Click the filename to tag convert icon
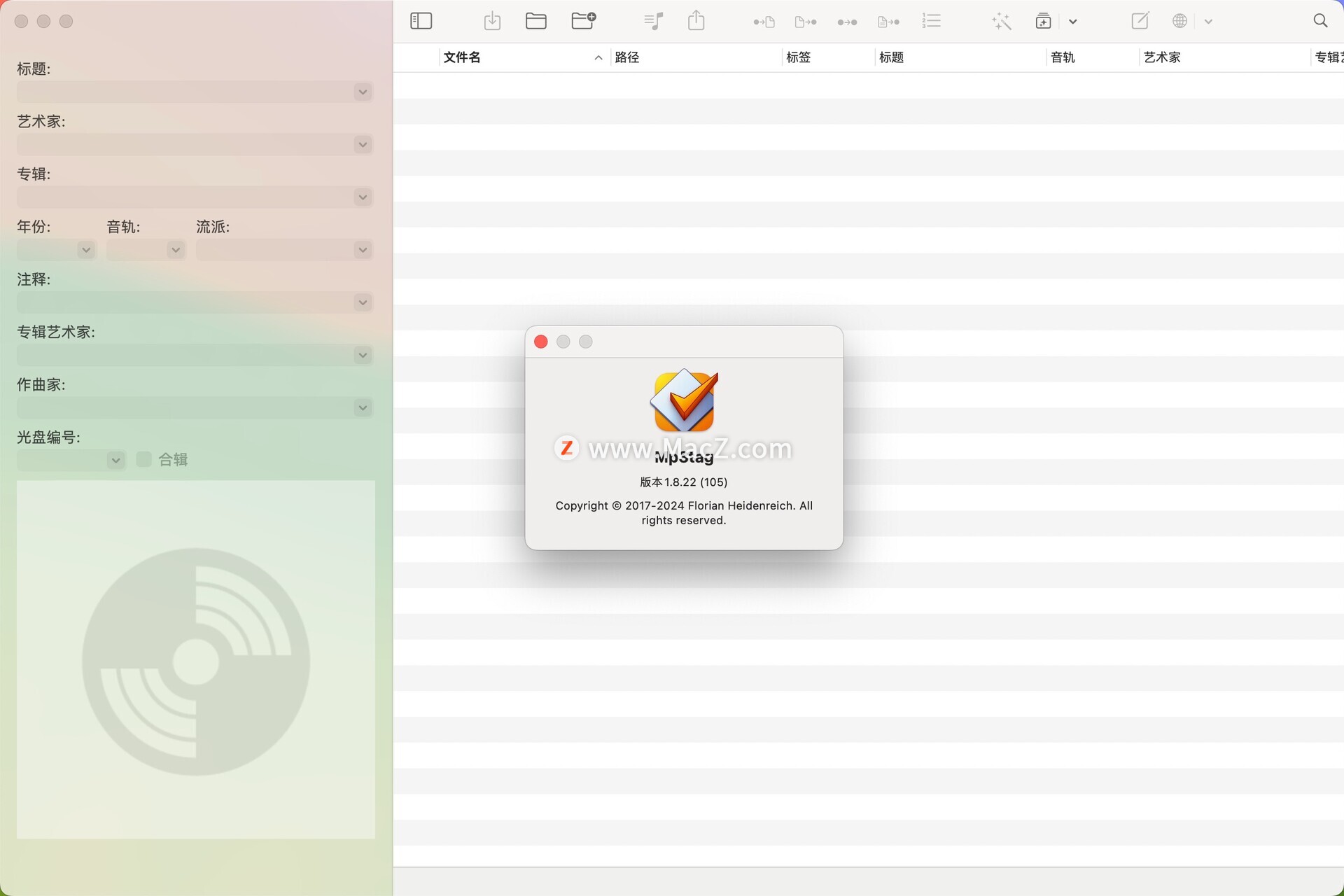Viewport: 1344px width, 896px height. click(806, 22)
